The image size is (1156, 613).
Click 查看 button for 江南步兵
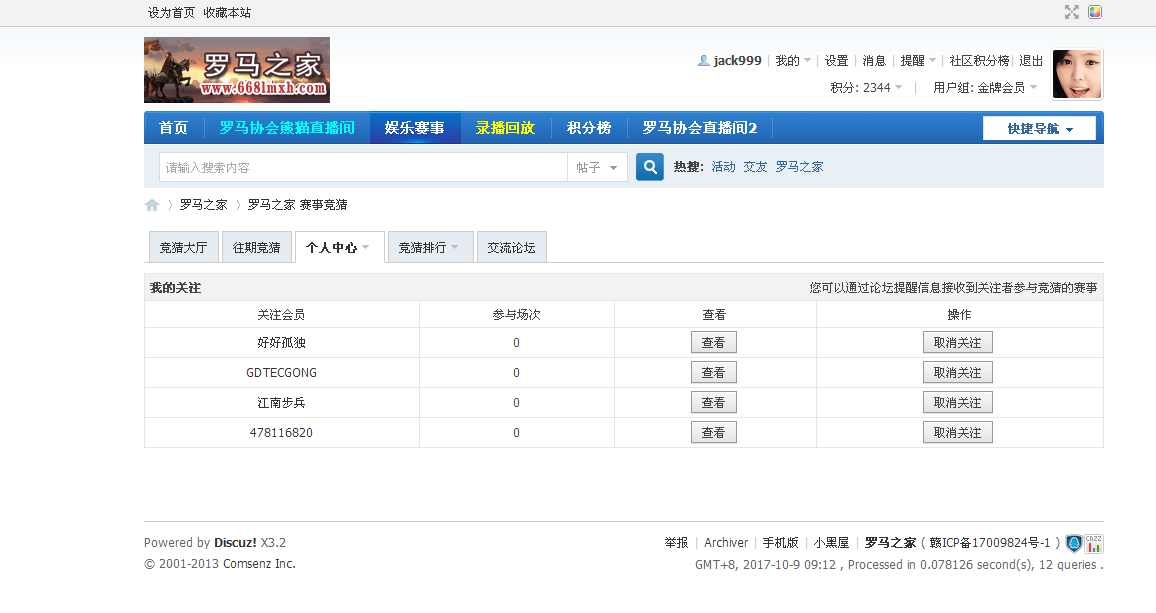coord(713,403)
